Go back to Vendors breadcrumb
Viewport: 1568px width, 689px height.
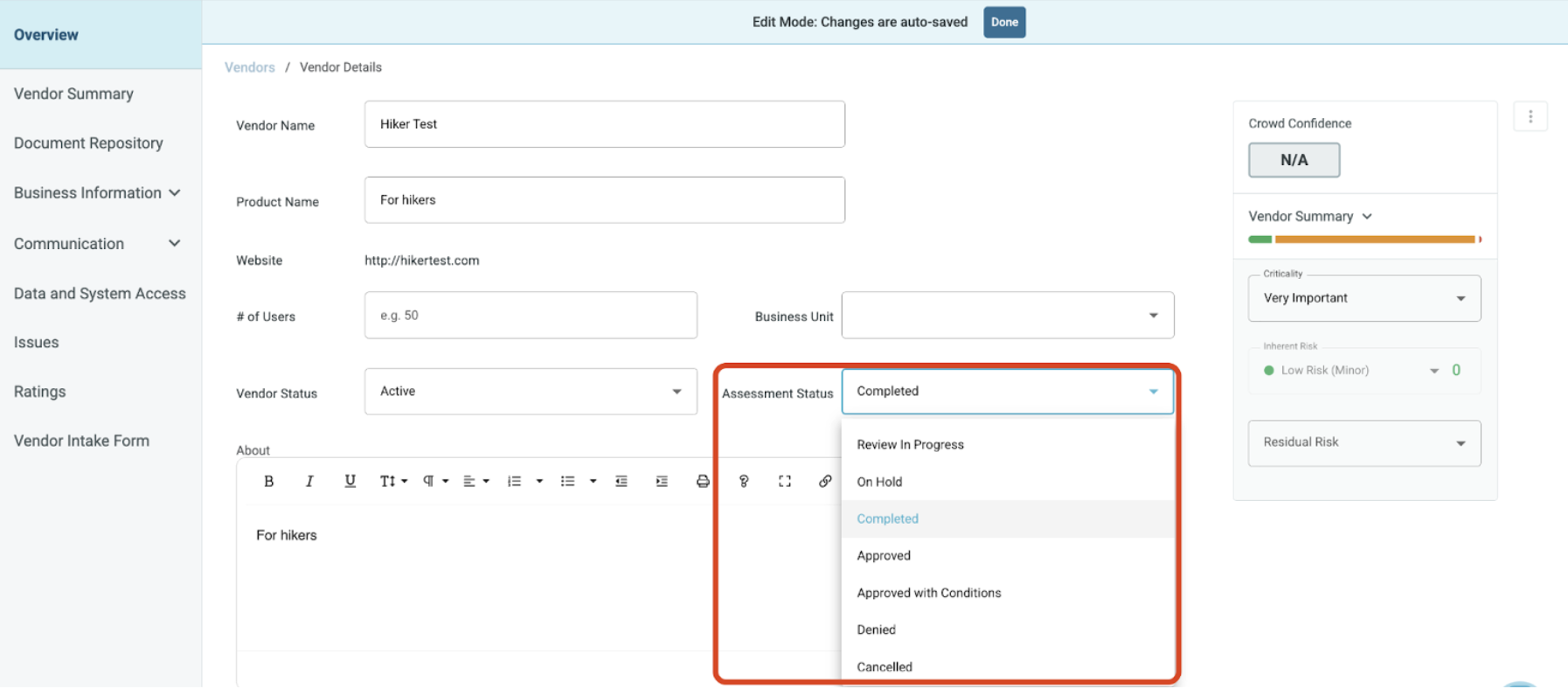tap(250, 67)
